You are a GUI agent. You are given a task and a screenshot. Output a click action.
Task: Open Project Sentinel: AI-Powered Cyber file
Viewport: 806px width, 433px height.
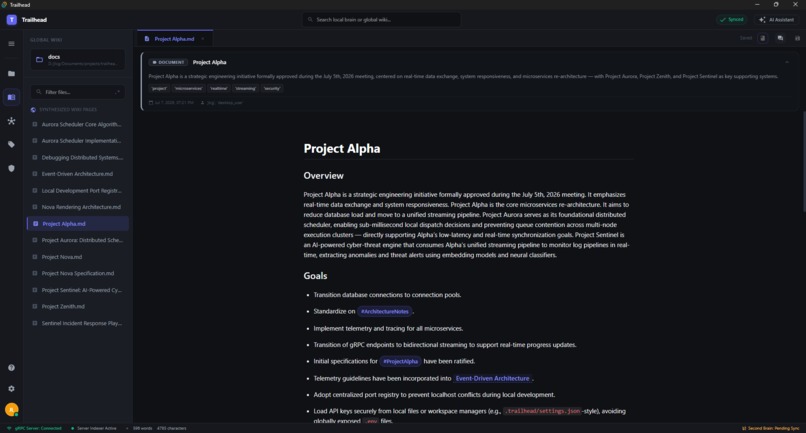[x=78, y=290]
